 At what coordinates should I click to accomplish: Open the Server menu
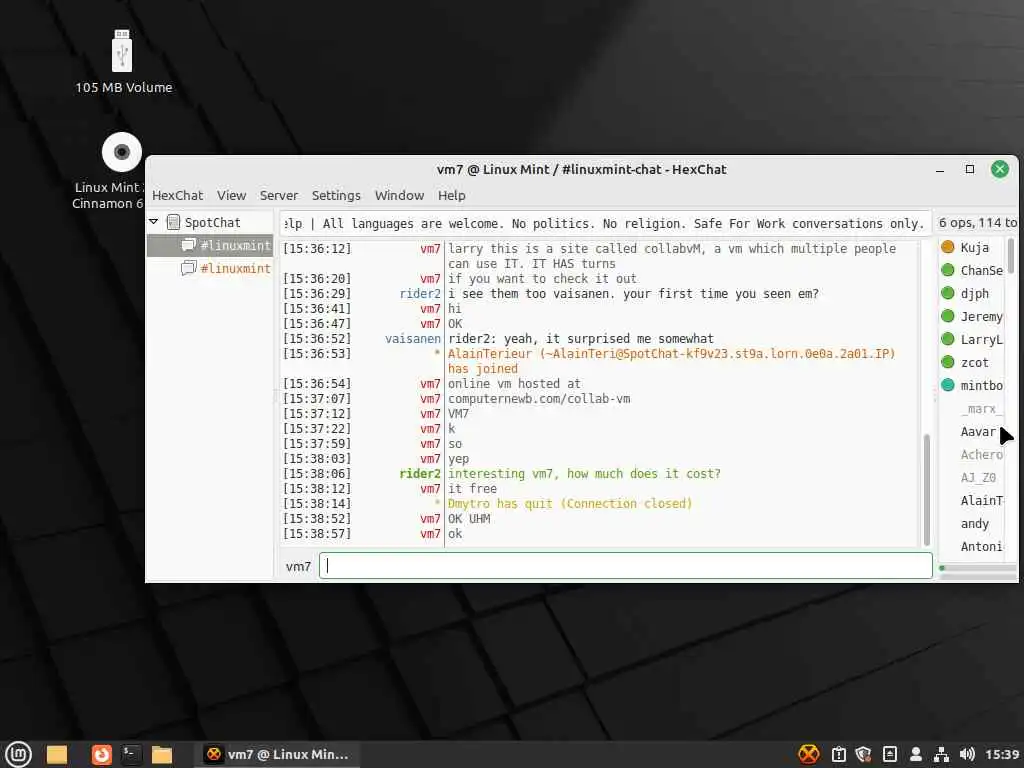(279, 195)
